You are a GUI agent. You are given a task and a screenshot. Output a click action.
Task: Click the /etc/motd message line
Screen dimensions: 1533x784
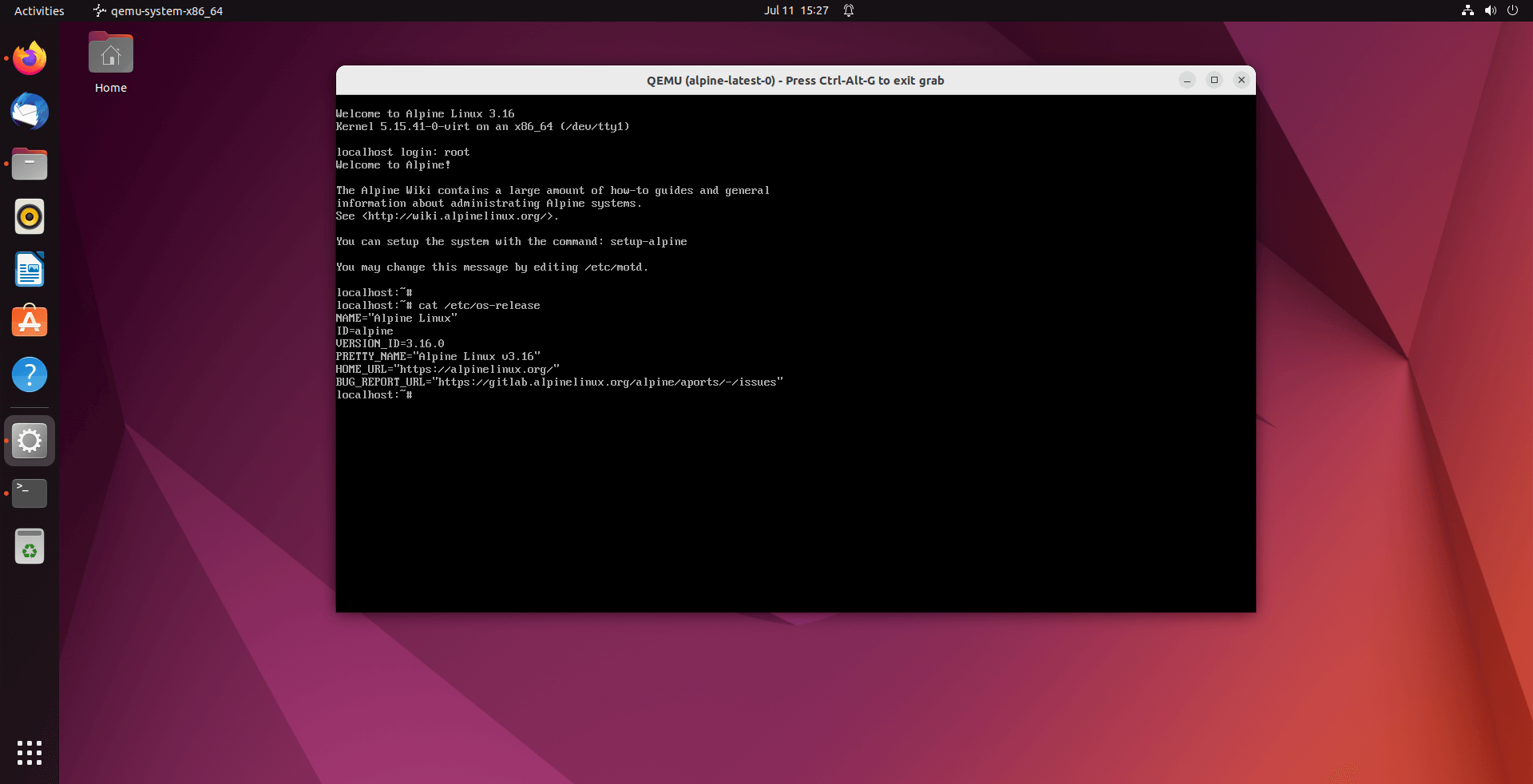click(493, 267)
